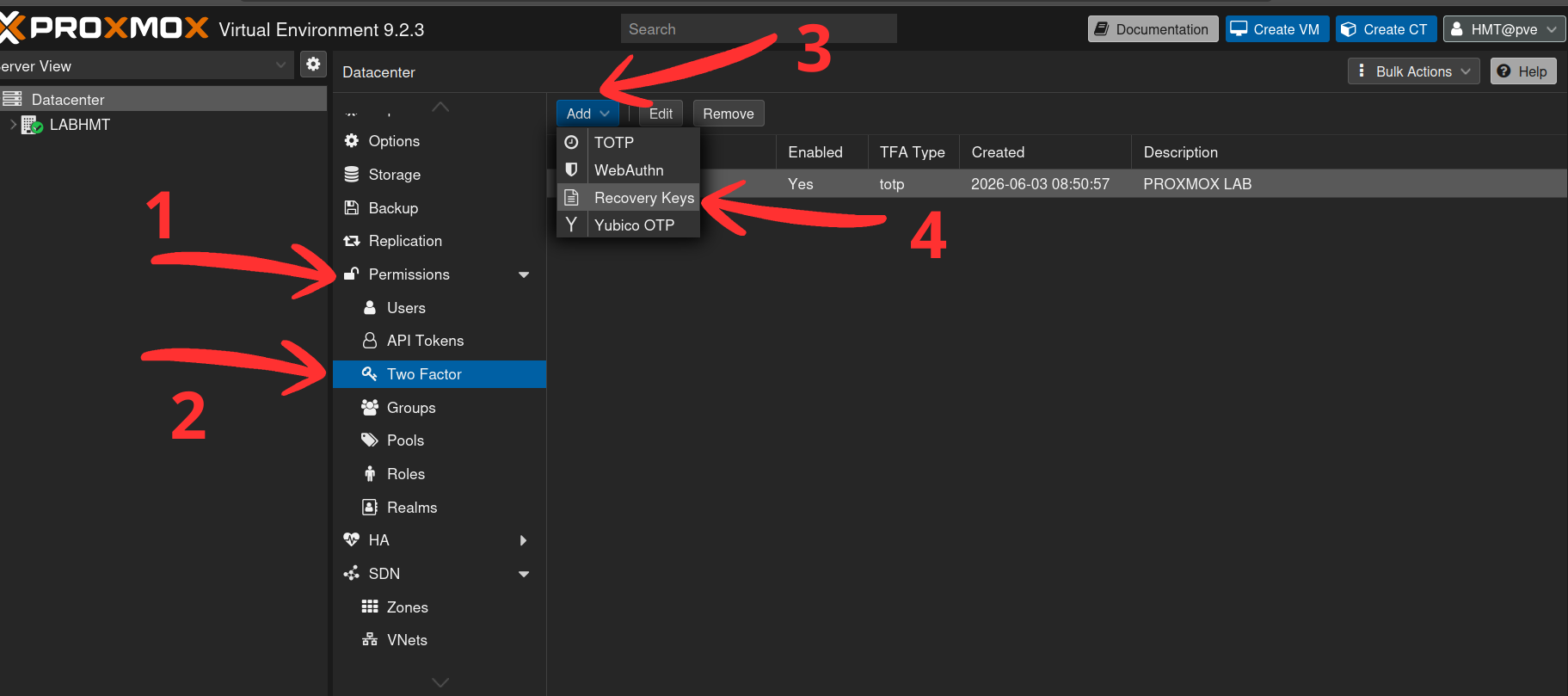Collapse the SDN section arrow
This screenshot has height=696, width=1568.
(524, 574)
